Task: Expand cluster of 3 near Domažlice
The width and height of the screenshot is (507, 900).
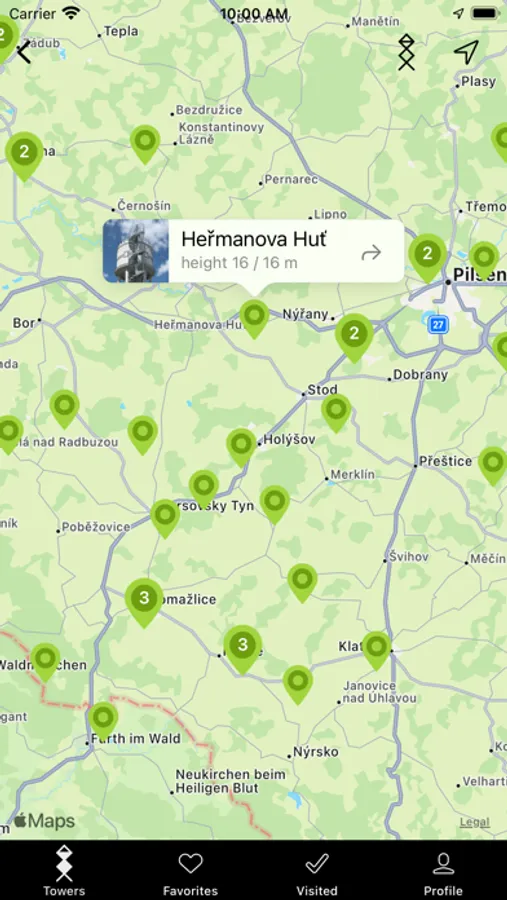Action: [x=144, y=602]
